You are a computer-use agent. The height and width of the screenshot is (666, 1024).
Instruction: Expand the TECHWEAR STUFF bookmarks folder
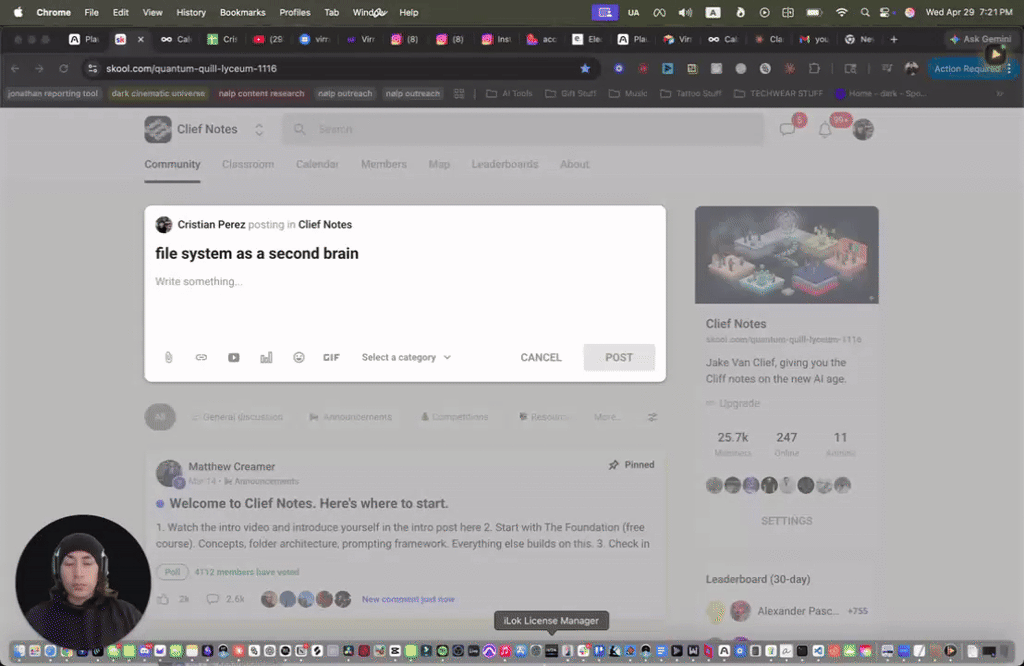pyautogui.click(x=778, y=93)
